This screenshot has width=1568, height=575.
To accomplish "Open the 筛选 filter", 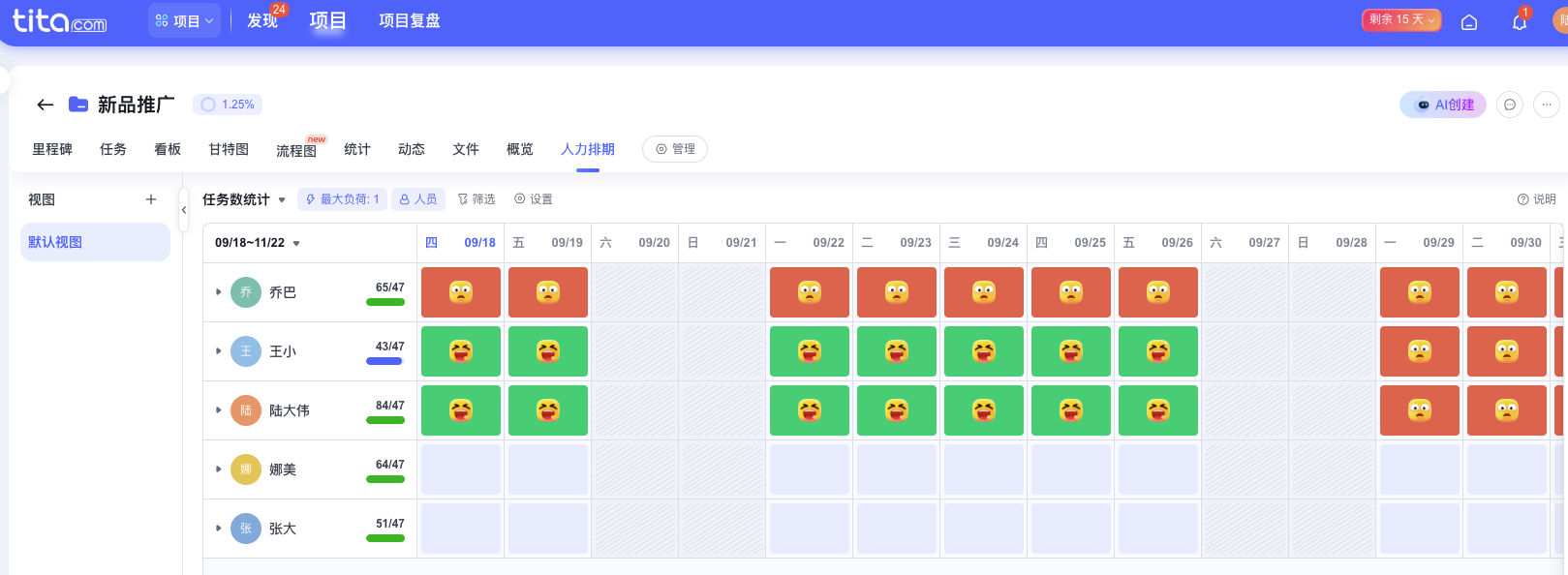I will point(477,199).
